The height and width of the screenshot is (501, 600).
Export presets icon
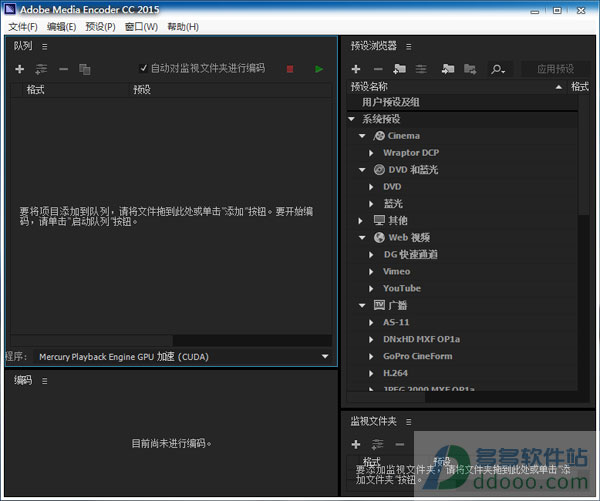pyautogui.click(x=470, y=69)
